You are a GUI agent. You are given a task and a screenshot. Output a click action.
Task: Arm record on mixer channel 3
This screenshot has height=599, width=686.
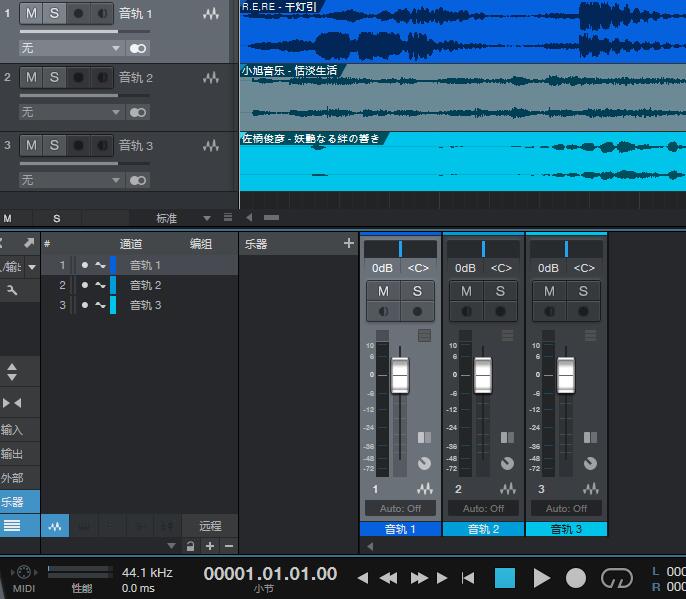[583, 312]
